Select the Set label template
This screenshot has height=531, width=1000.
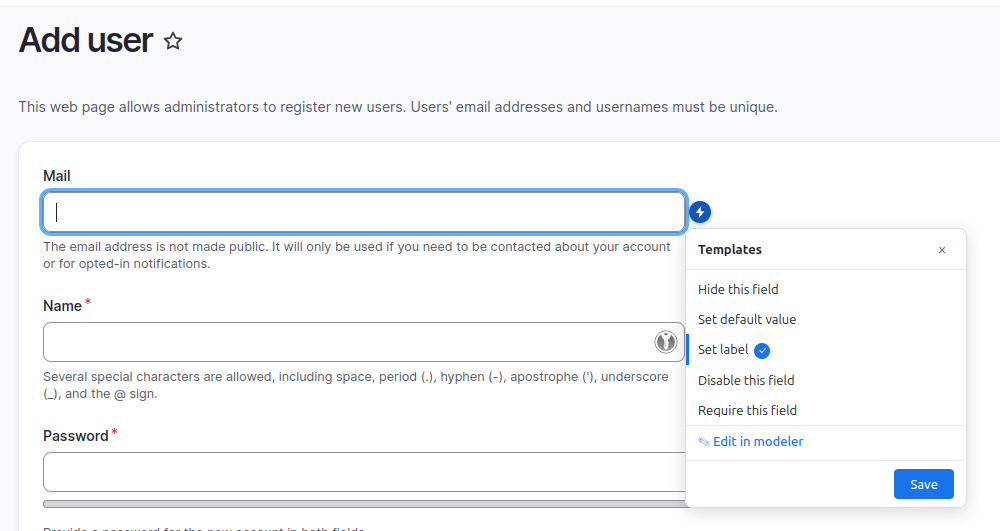(x=723, y=350)
